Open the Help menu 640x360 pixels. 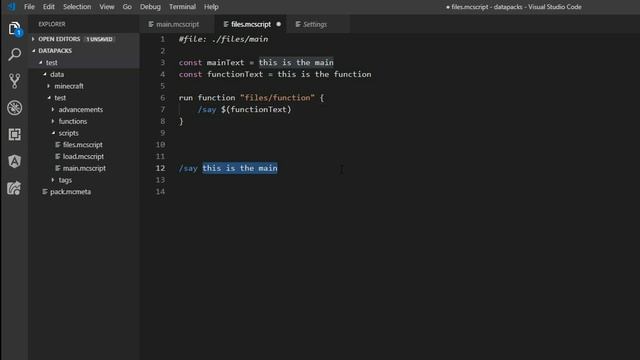click(x=211, y=7)
